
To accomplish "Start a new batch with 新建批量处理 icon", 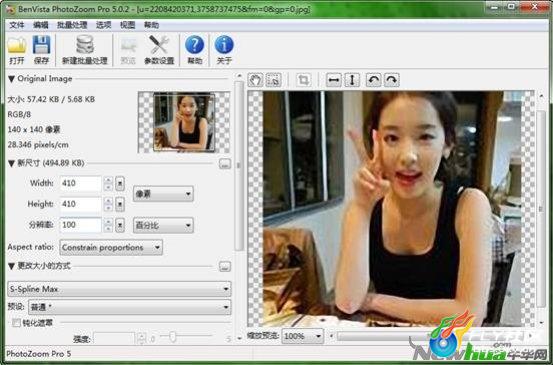I will point(85,50).
